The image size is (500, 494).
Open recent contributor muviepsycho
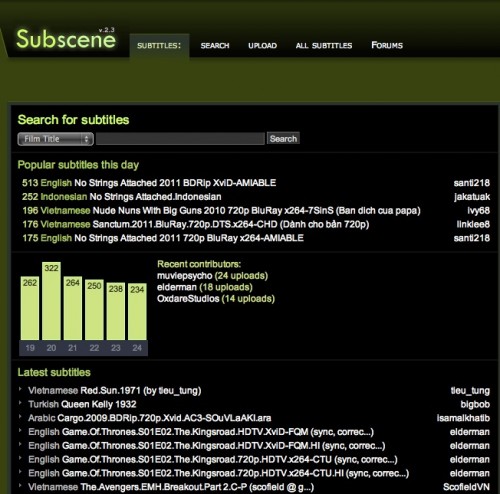184,276
